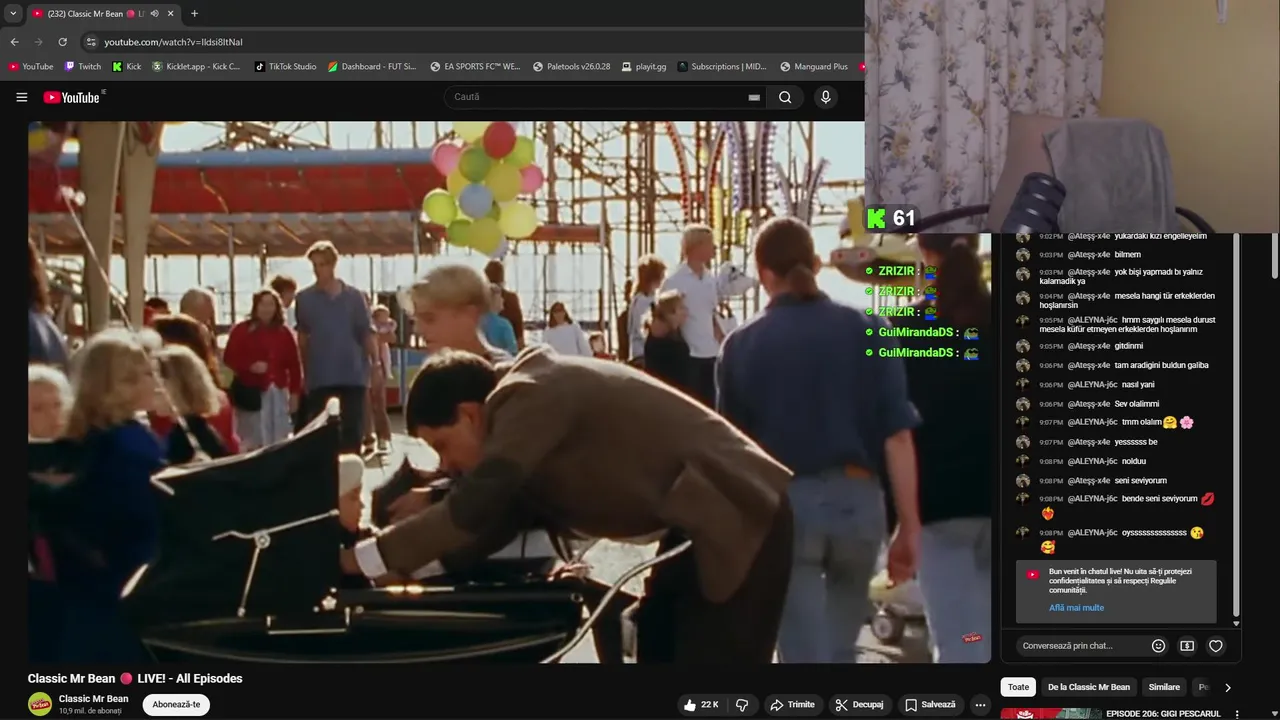Create a clip with Decupaj button
The width and height of the screenshot is (1280, 720).
pos(860,705)
